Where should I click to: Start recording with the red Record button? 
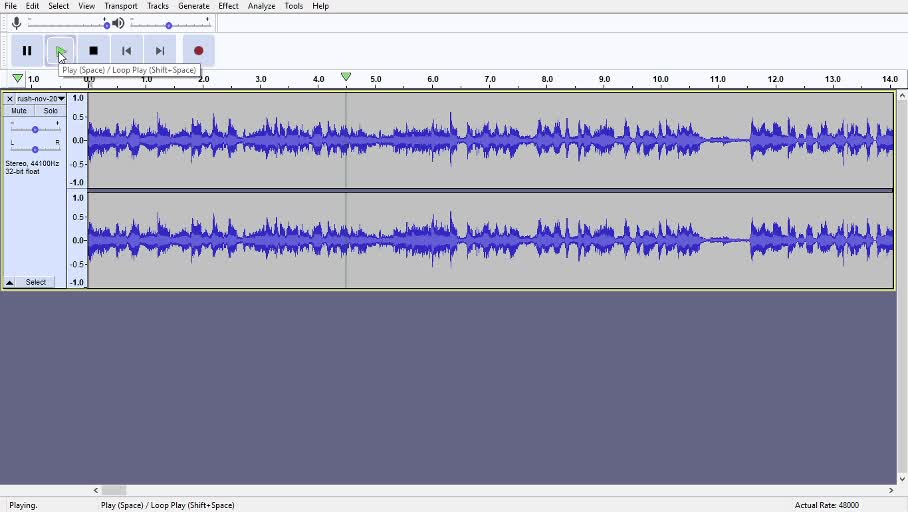pyautogui.click(x=199, y=51)
